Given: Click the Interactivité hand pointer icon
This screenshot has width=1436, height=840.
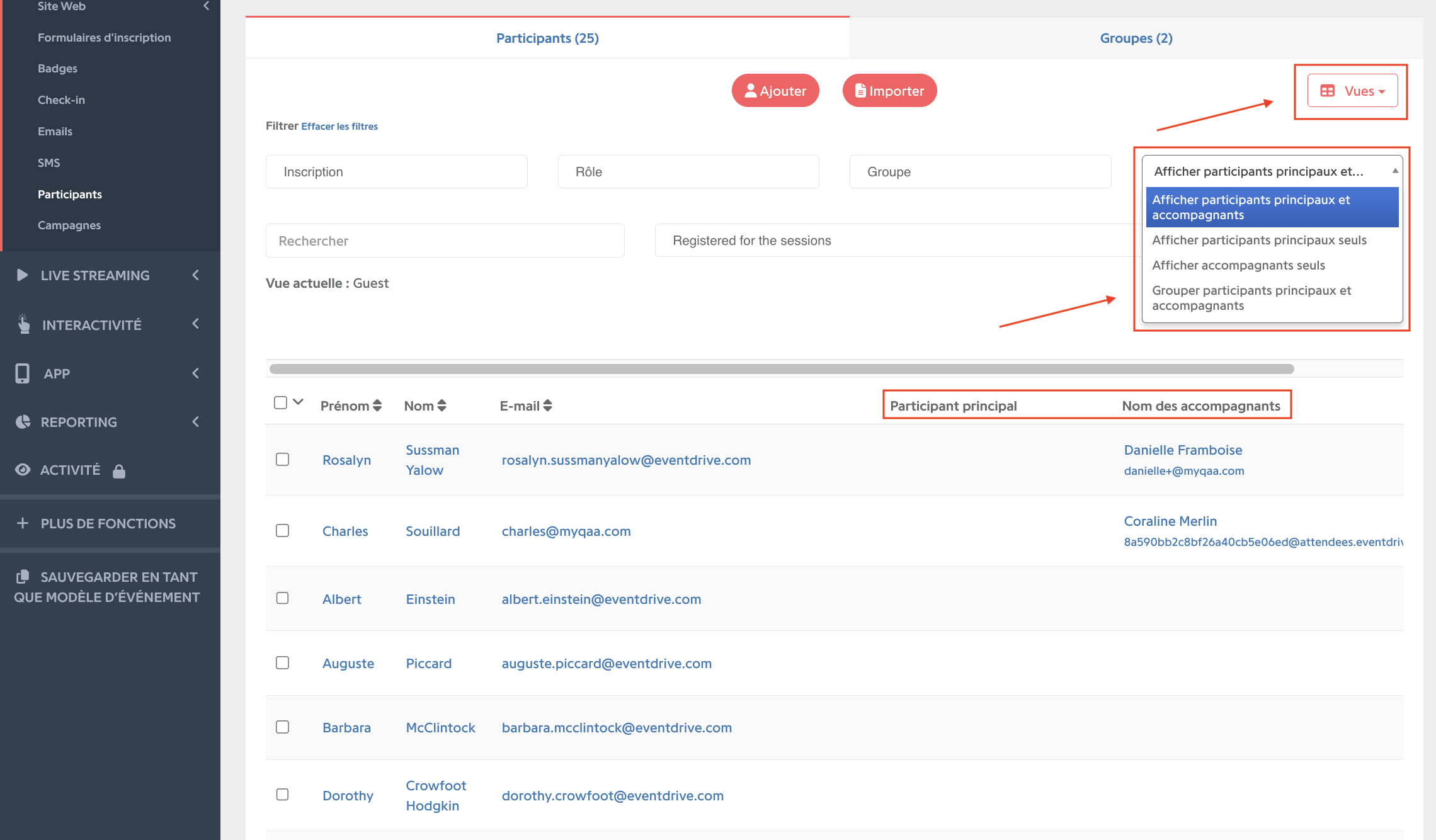Looking at the screenshot, I should coord(23,324).
